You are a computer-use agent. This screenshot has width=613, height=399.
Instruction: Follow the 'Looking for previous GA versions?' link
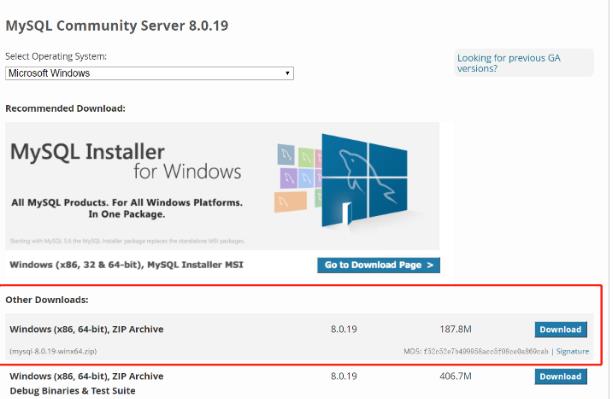pos(509,63)
